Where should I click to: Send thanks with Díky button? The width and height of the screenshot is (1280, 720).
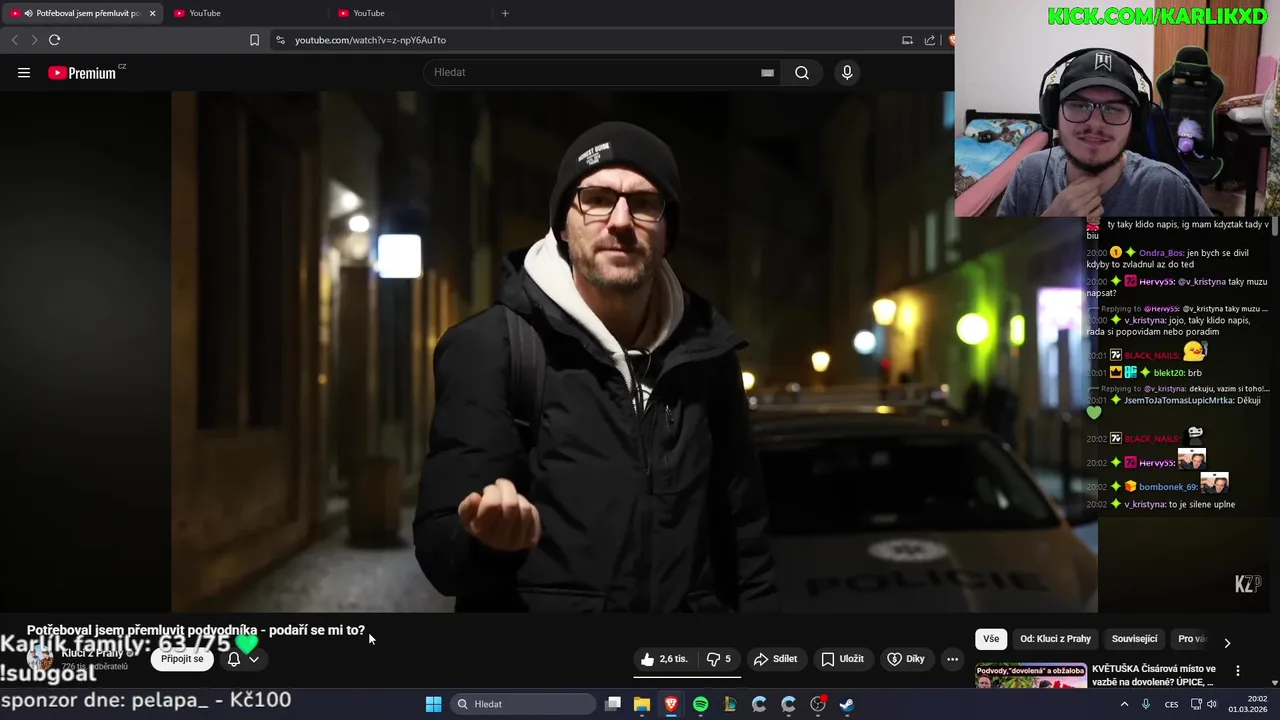[x=906, y=659]
